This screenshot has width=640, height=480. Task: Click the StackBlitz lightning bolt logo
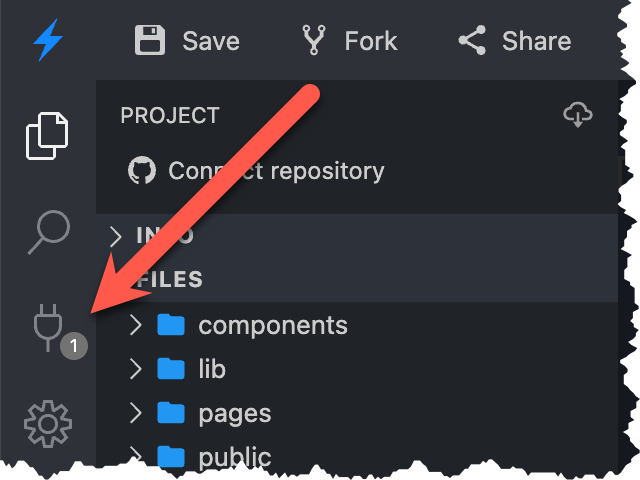coord(48,40)
